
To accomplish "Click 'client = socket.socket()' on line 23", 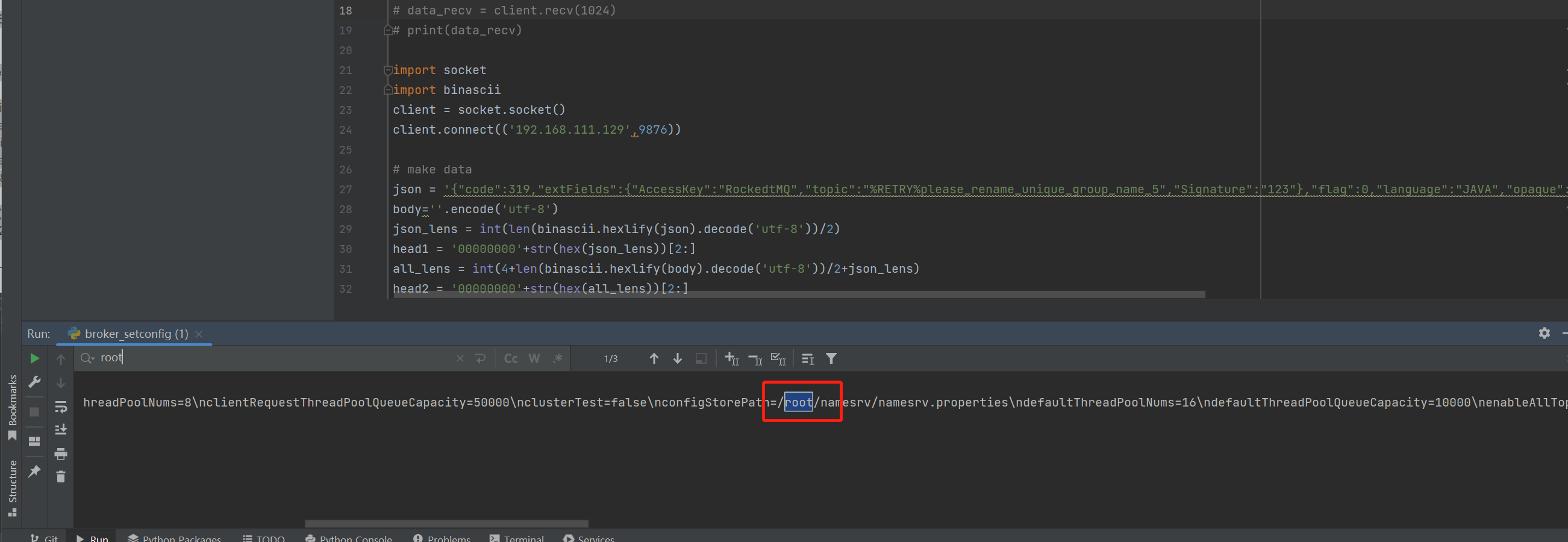I will 479,110.
